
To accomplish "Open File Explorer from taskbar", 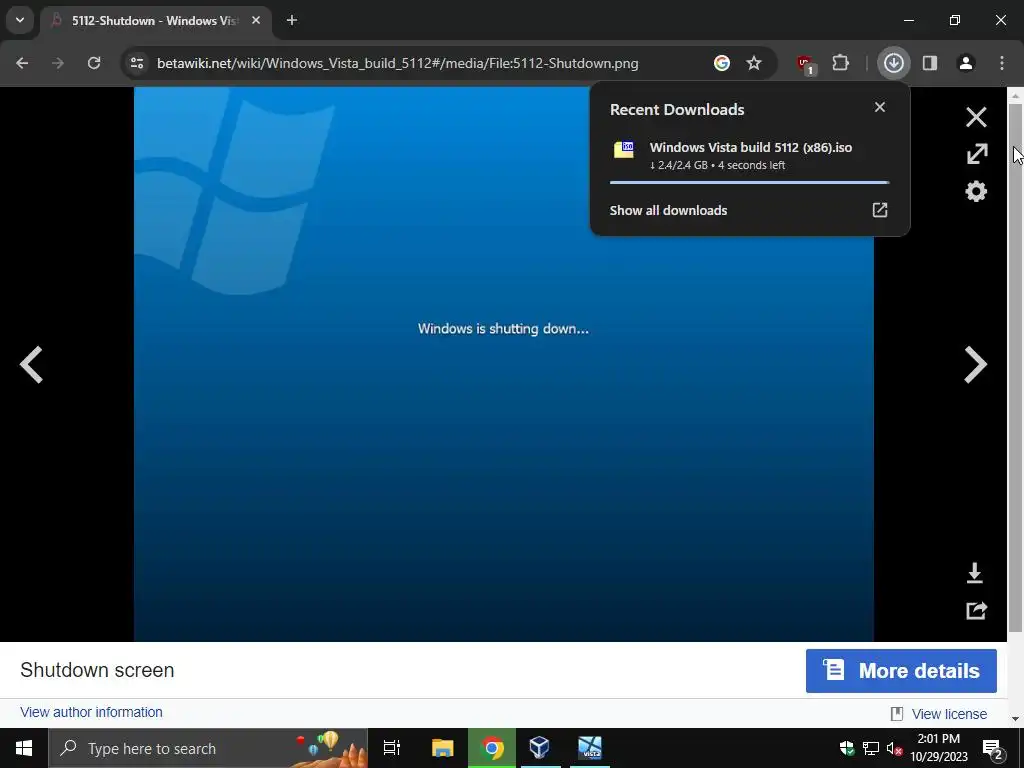I will (442, 748).
